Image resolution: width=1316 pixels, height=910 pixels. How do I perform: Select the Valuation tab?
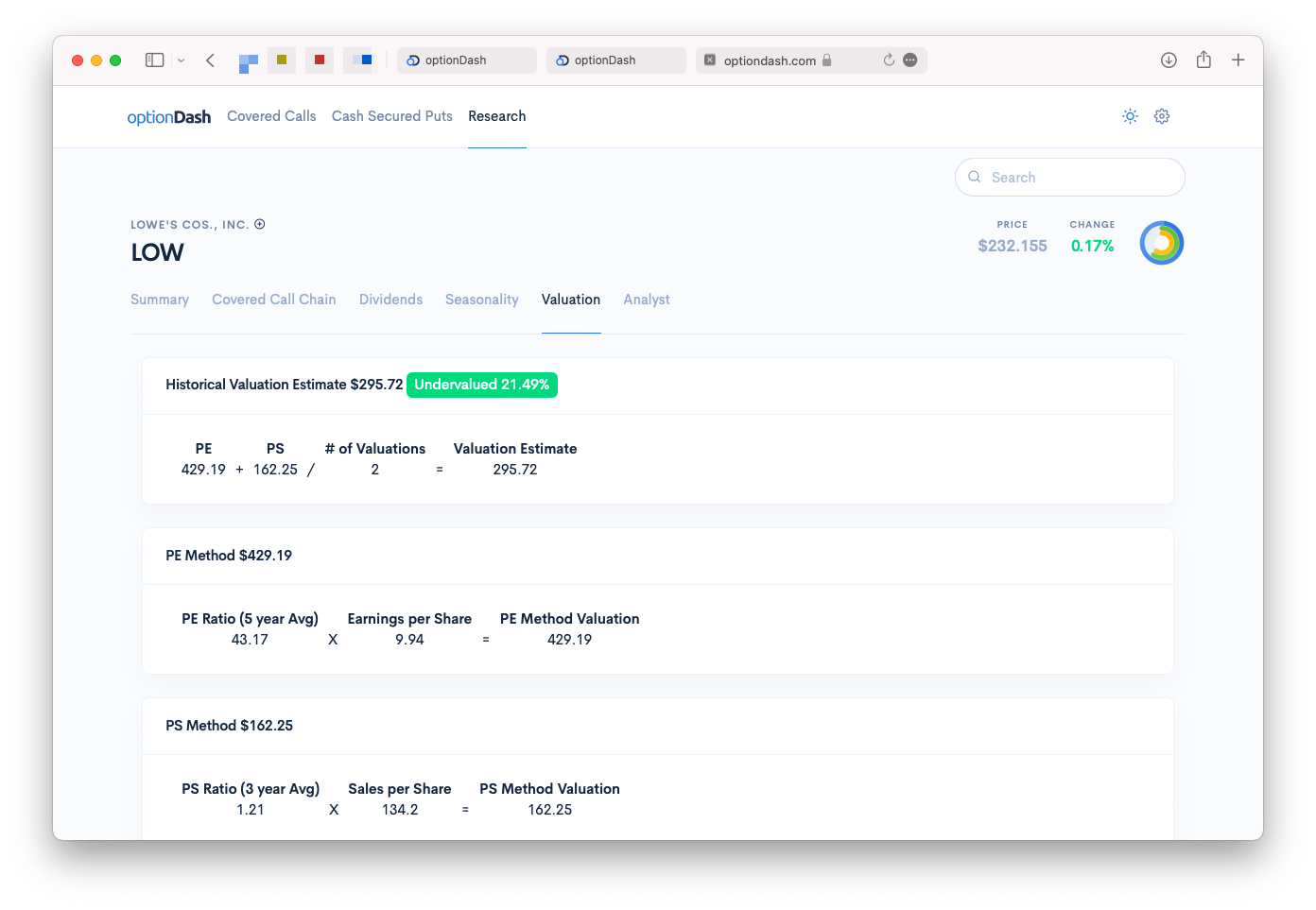(571, 300)
